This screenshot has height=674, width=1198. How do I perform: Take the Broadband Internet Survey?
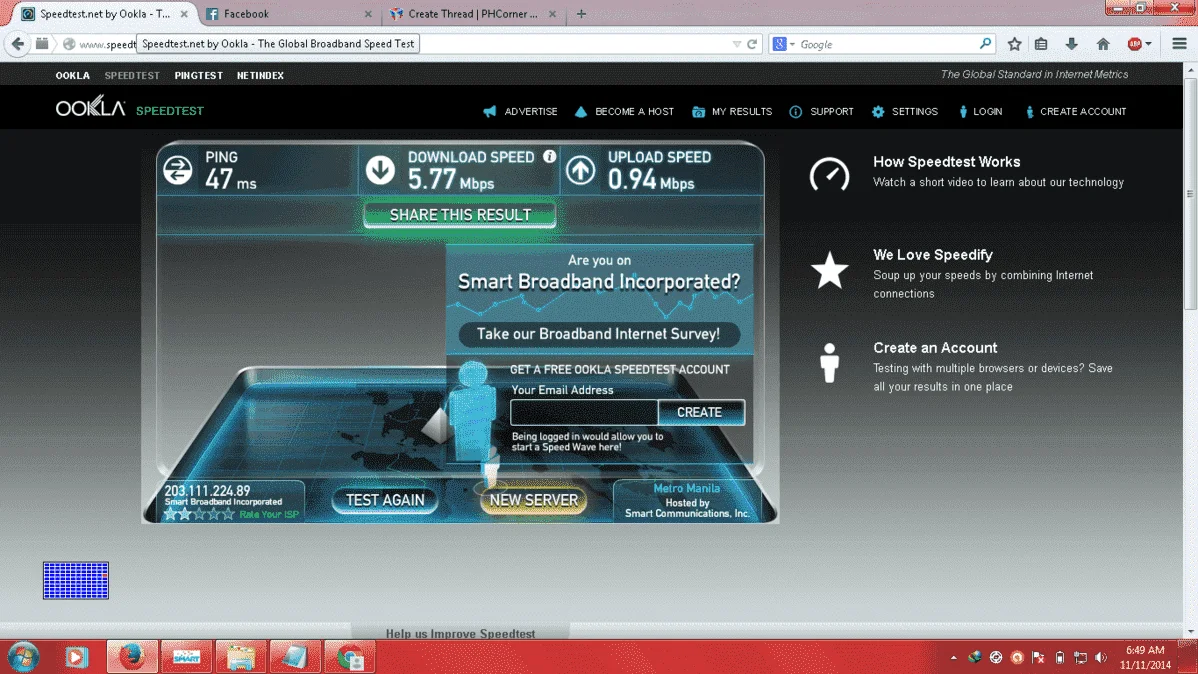coord(599,334)
